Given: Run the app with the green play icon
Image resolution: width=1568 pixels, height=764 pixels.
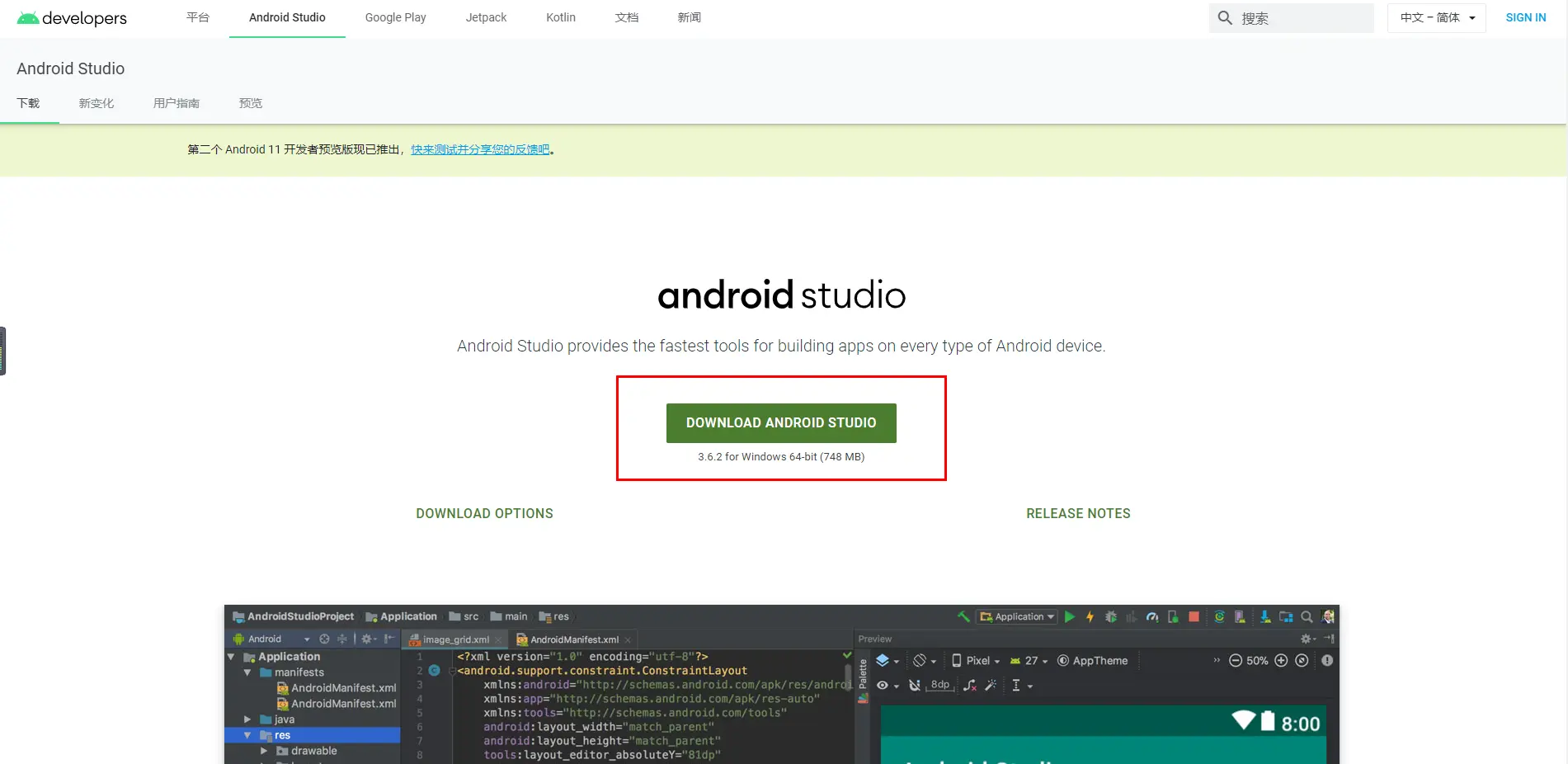Looking at the screenshot, I should [1070, 616].
